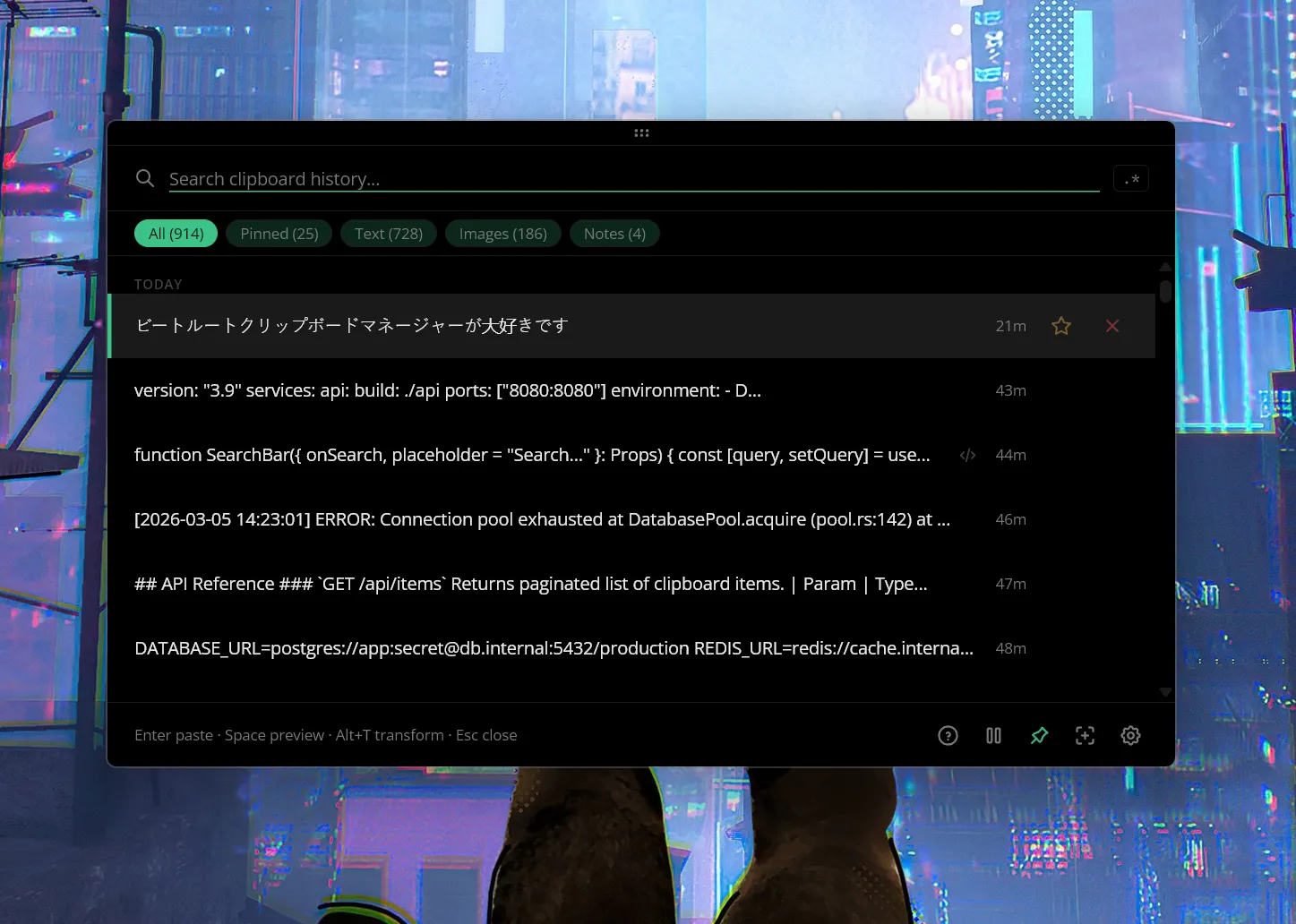
Task: Click the code snippet icon on SearchBar entry
Action: [967, 455]
